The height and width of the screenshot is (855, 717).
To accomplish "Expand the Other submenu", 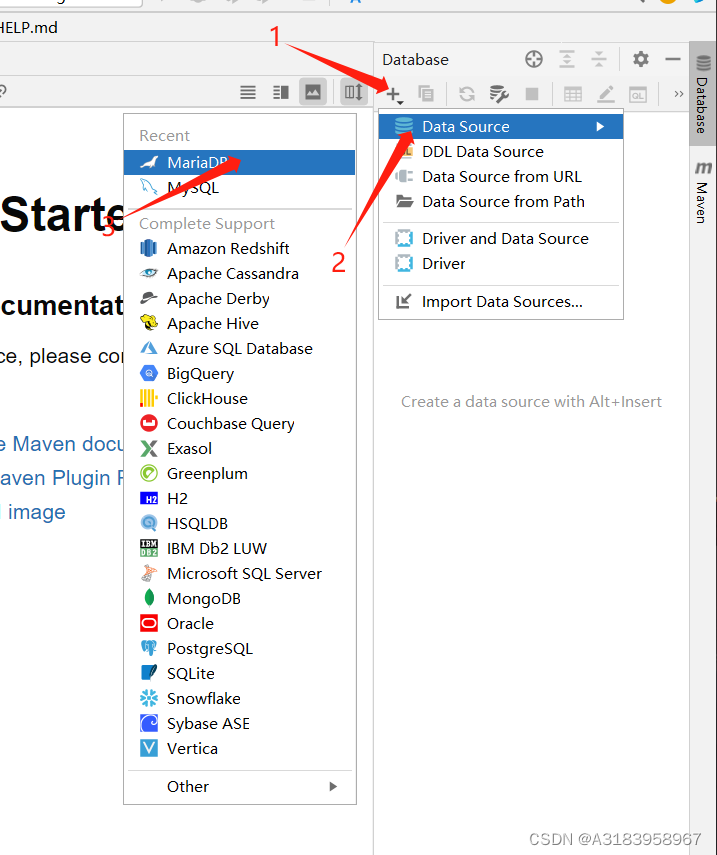I will click(x=239, y=787).
